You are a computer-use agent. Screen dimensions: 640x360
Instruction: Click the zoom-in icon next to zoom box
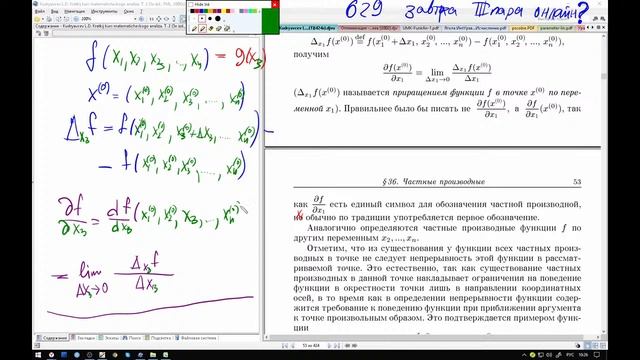(142, 19)
